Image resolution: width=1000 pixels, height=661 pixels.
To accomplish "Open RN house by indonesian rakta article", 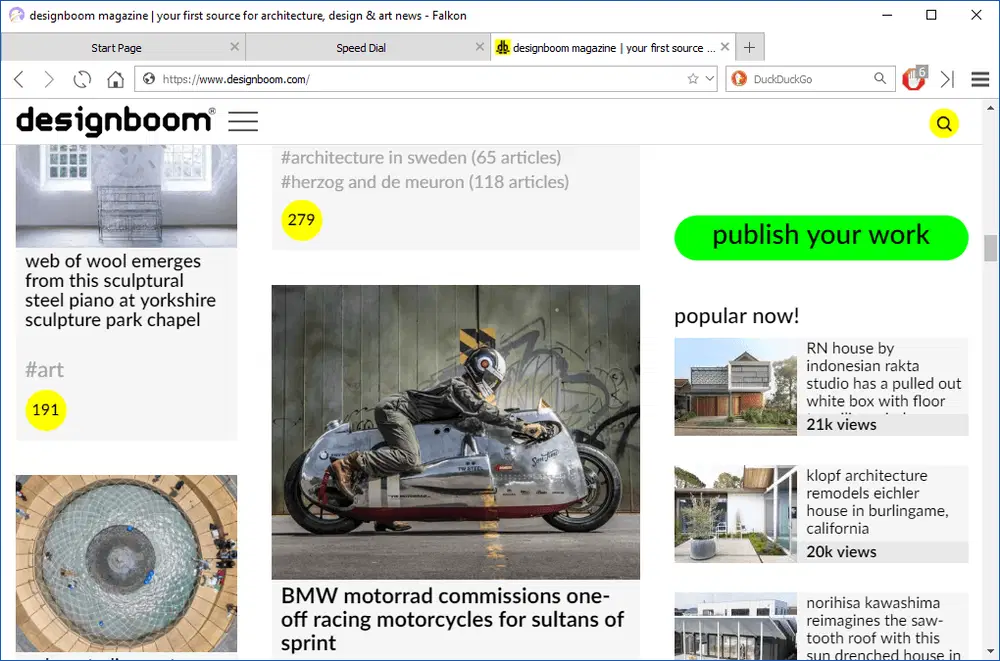I will pos(883,375).
